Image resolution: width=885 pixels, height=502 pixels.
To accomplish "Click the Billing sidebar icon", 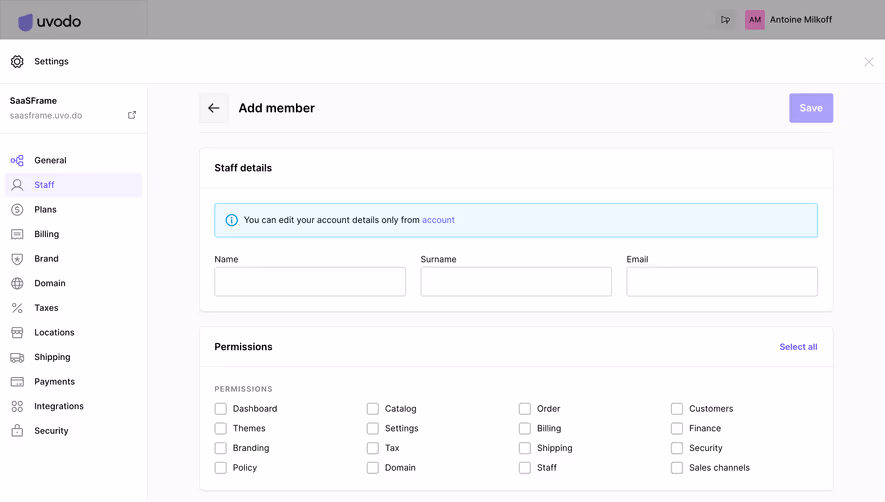I will [x=17, y=234].
